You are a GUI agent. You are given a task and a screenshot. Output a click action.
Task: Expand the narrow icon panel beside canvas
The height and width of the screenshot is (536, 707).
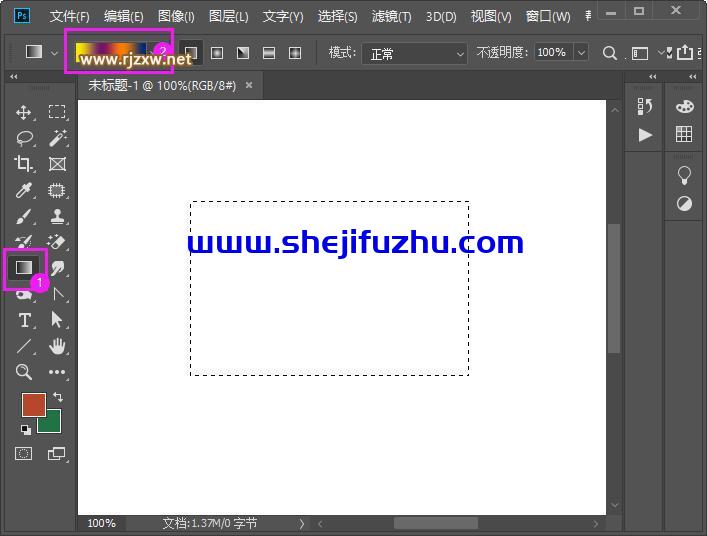(x=652, y=77)
